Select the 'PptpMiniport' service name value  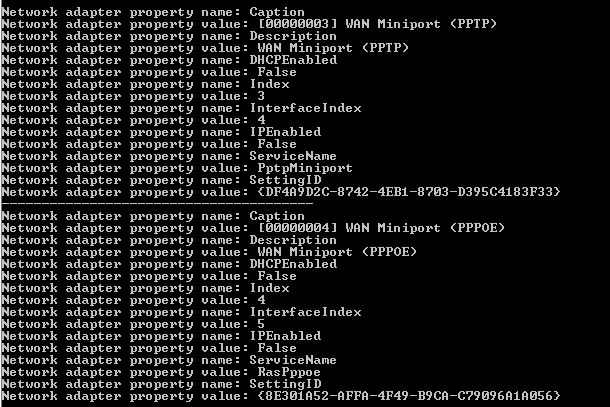click(304, 168)
